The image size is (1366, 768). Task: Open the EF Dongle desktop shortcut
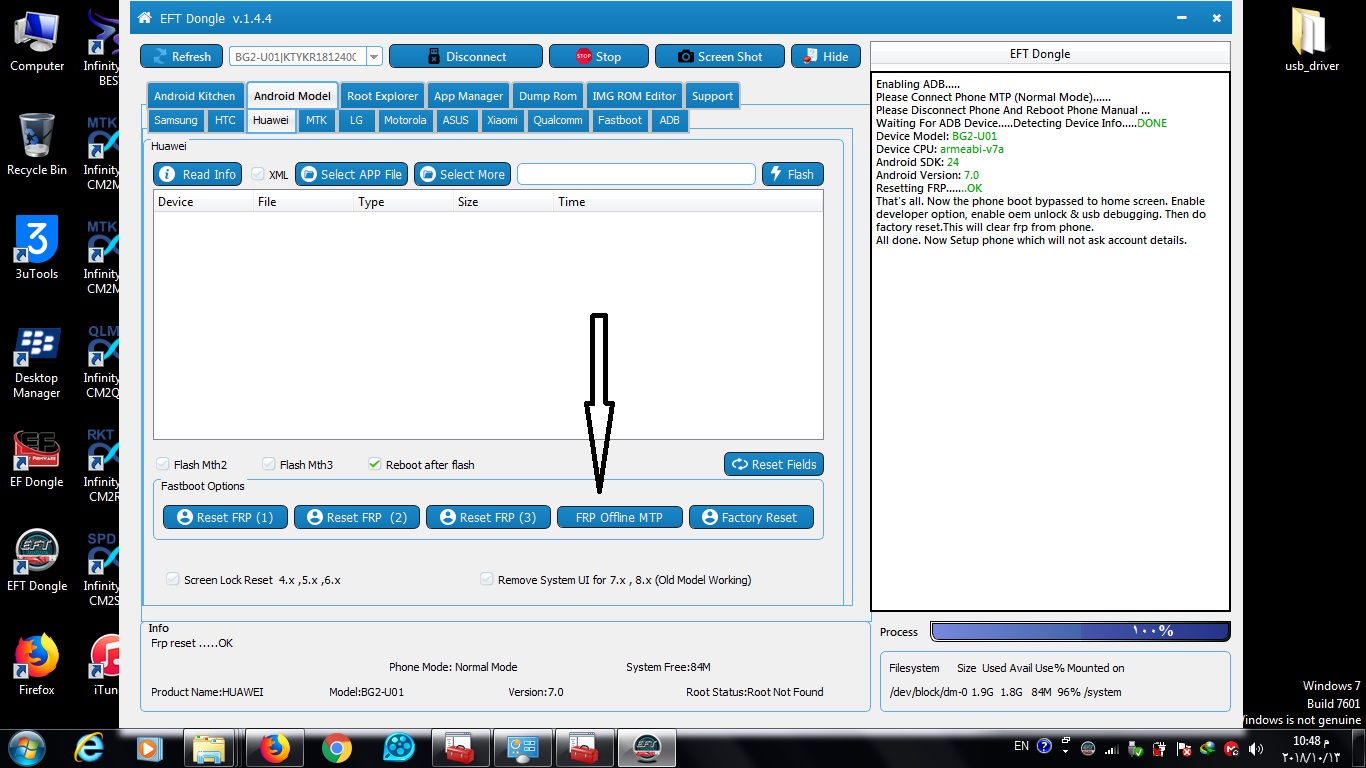pos(37,460)
